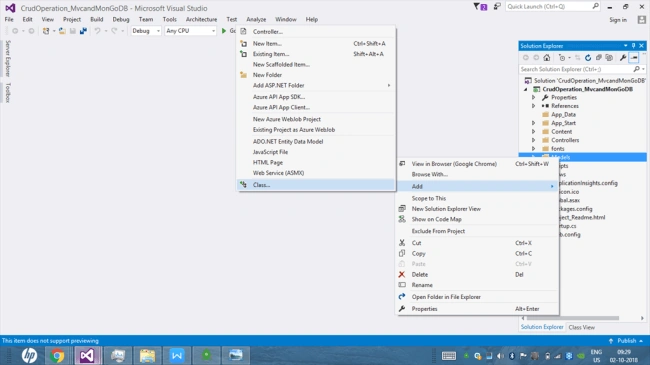Expand the Controllers folder node
The height and width of the screenshot is (365, 650).
click(x=534, y=140)
